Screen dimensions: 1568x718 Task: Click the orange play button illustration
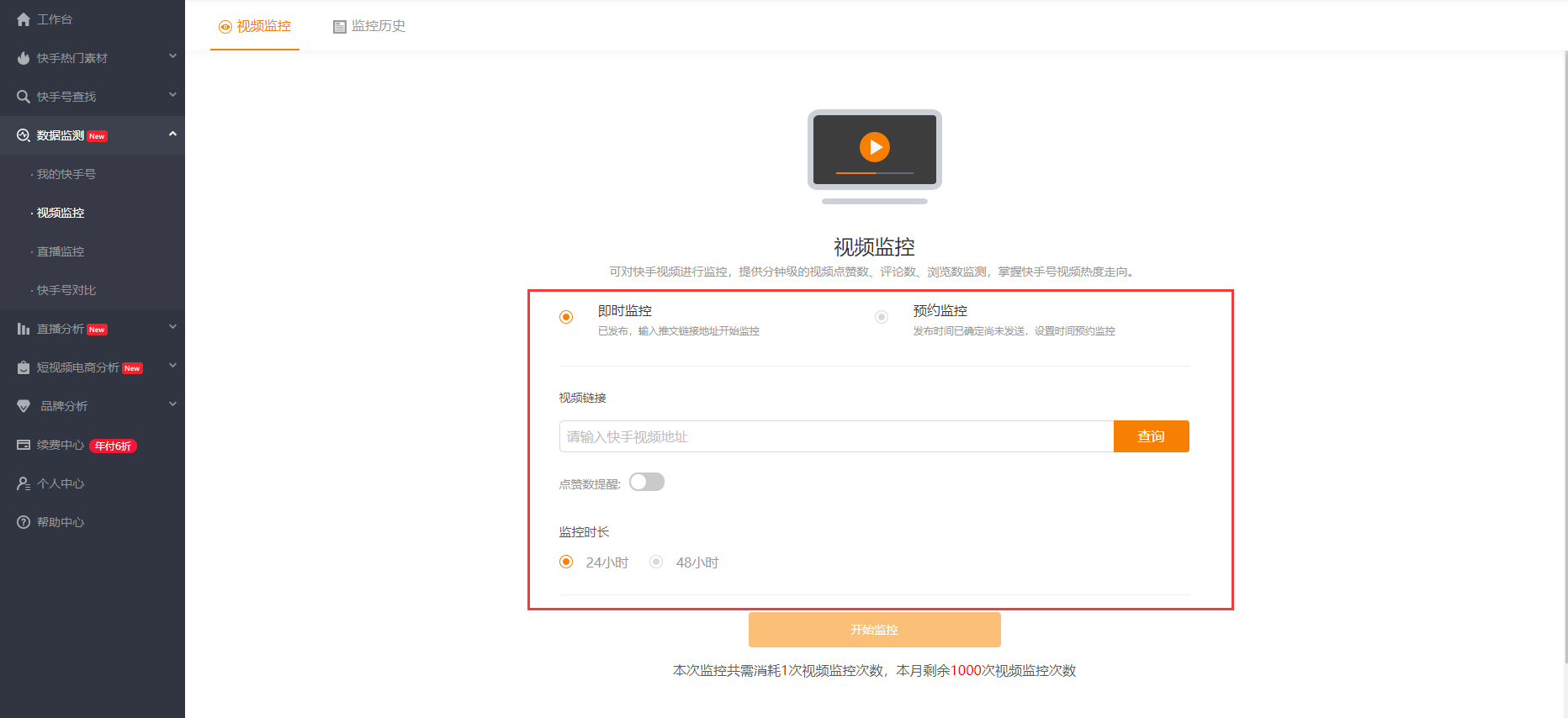click(x=875, y=147)
